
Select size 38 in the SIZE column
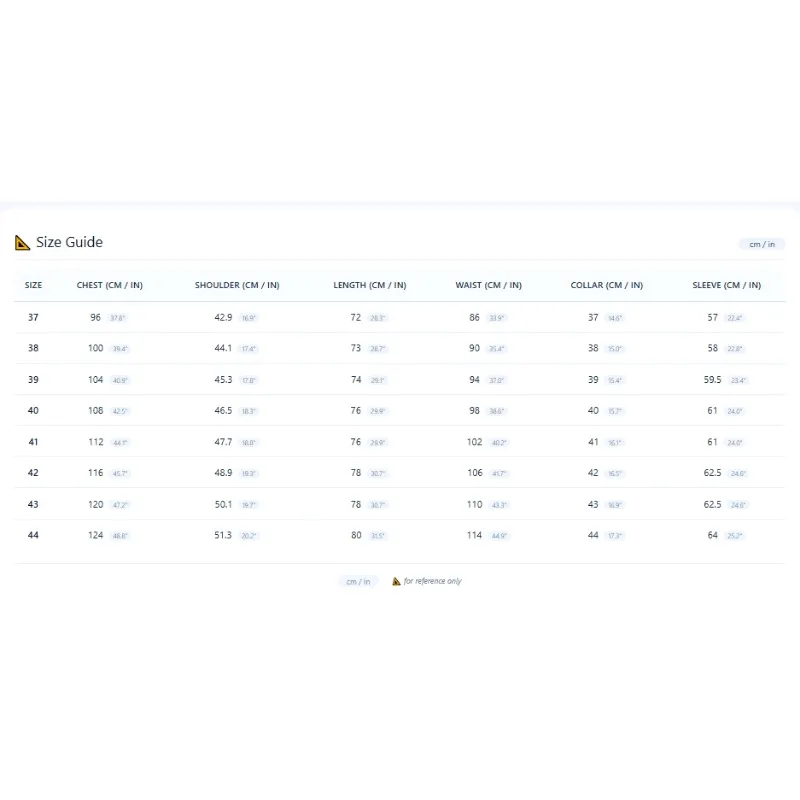[x=33, y=348]
